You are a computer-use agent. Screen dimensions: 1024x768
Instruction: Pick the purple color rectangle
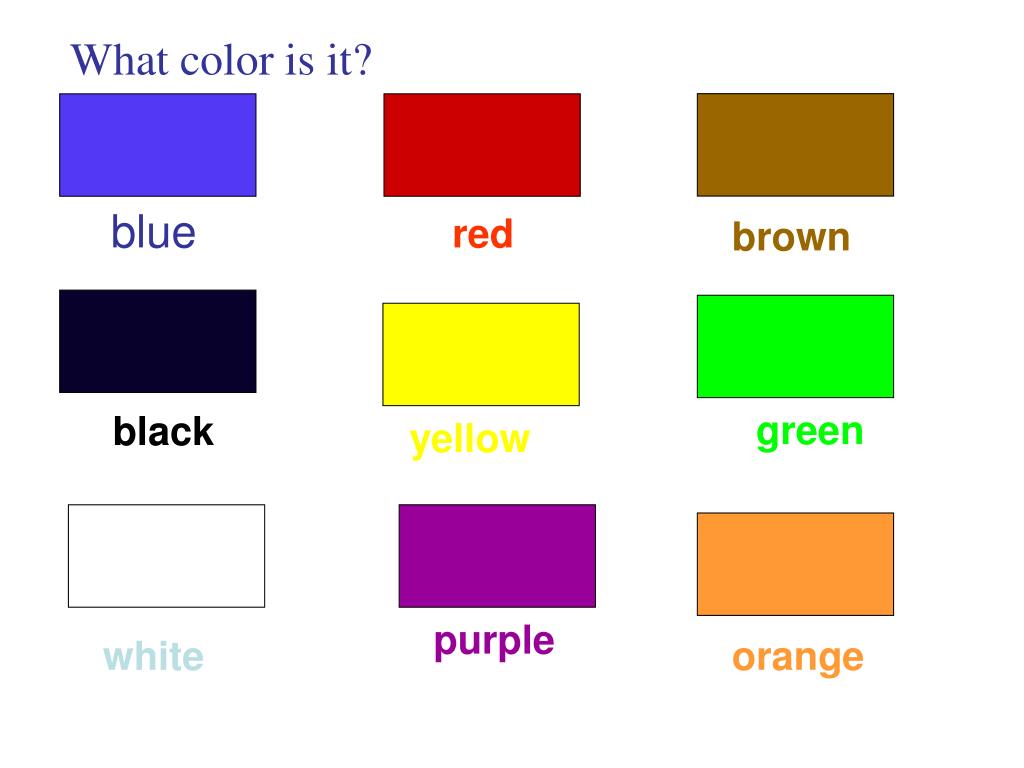(x=498, y=556)
